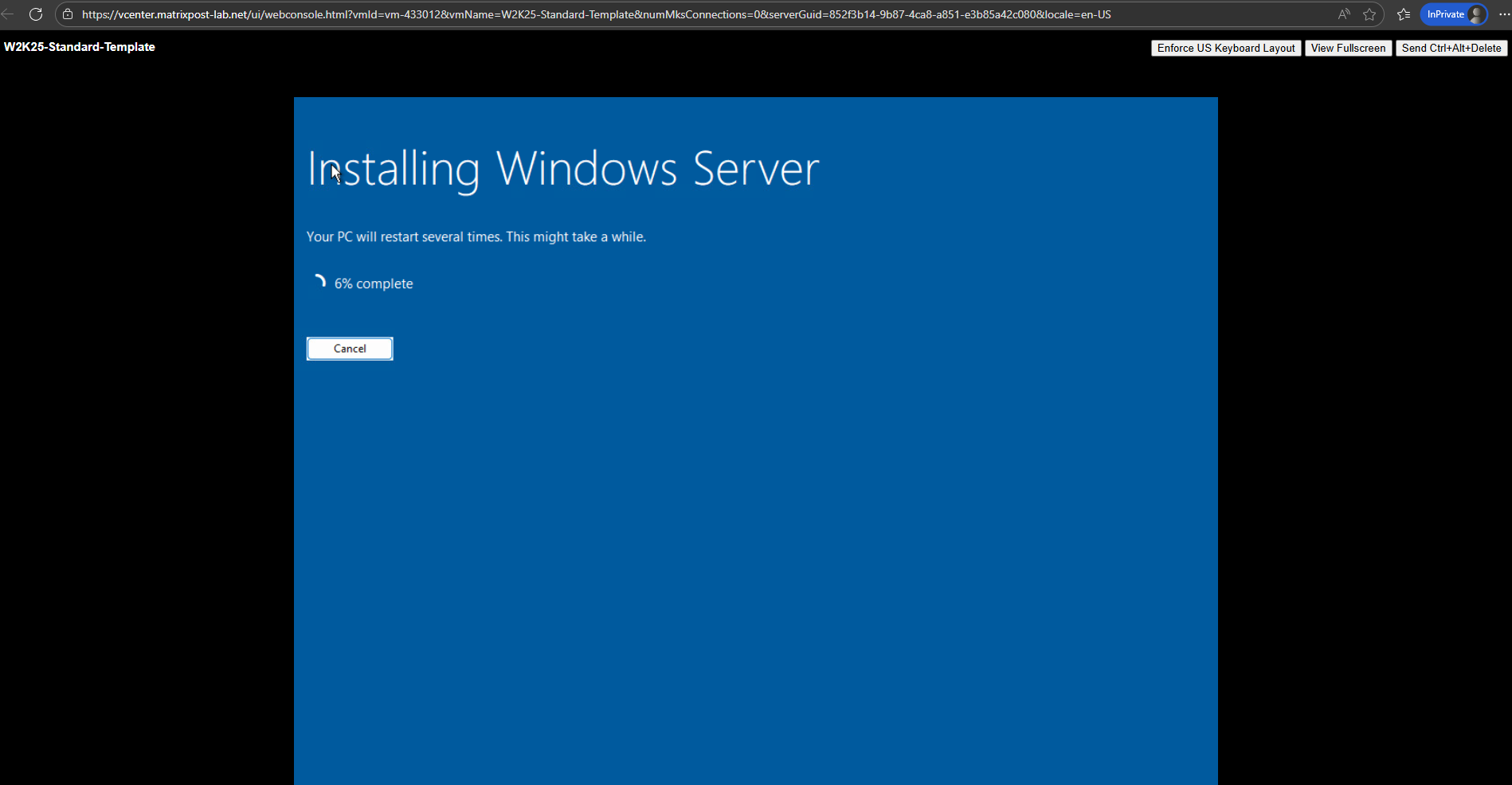Open Read aloud icon in address bar

click(1344, 14)
